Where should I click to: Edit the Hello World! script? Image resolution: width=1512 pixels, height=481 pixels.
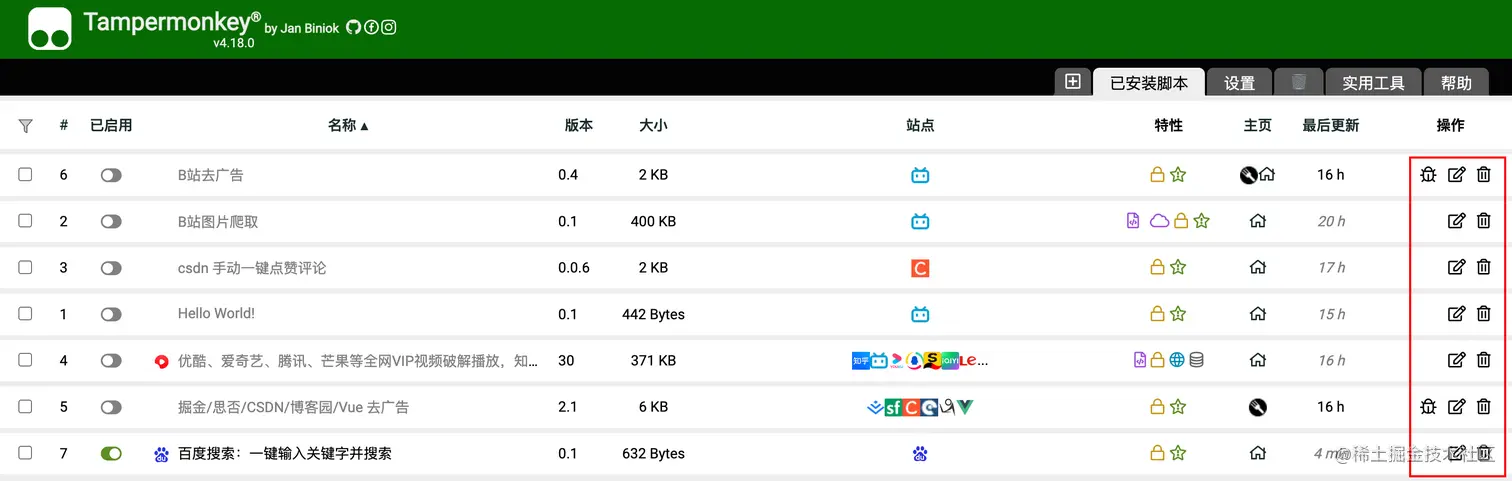(x=1457, y=314)
